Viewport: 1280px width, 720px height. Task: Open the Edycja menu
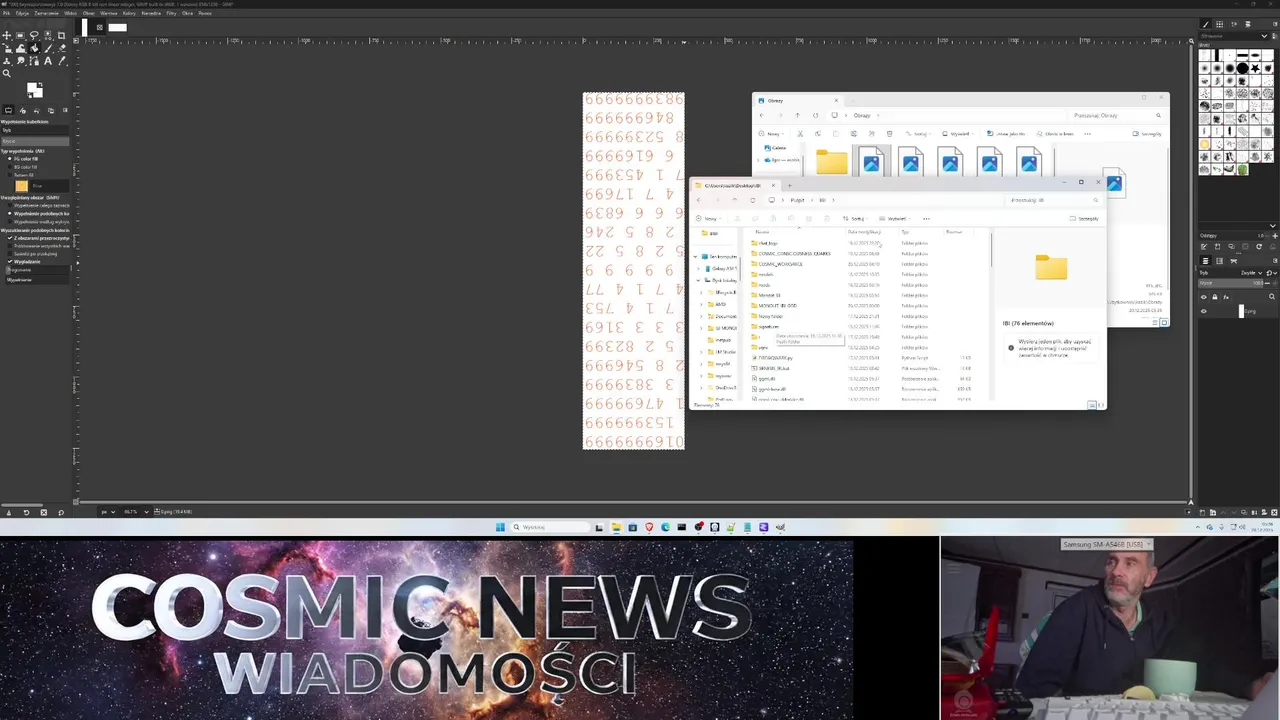coord(22,13)
